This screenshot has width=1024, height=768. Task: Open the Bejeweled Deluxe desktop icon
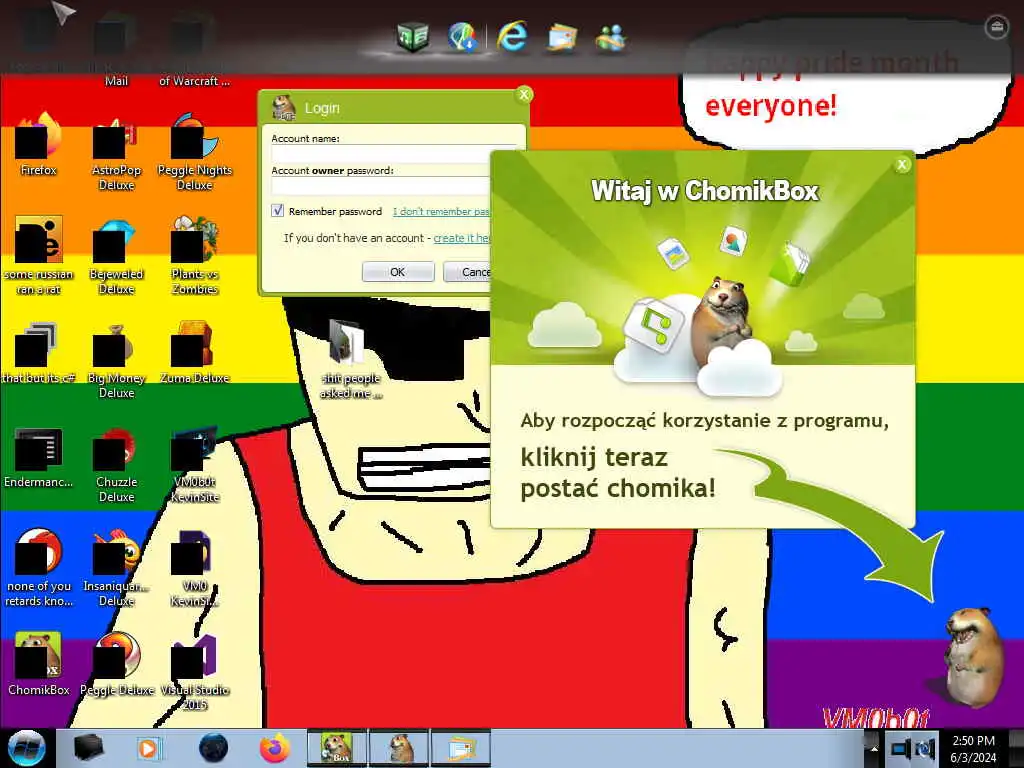(x=116, y=256)
